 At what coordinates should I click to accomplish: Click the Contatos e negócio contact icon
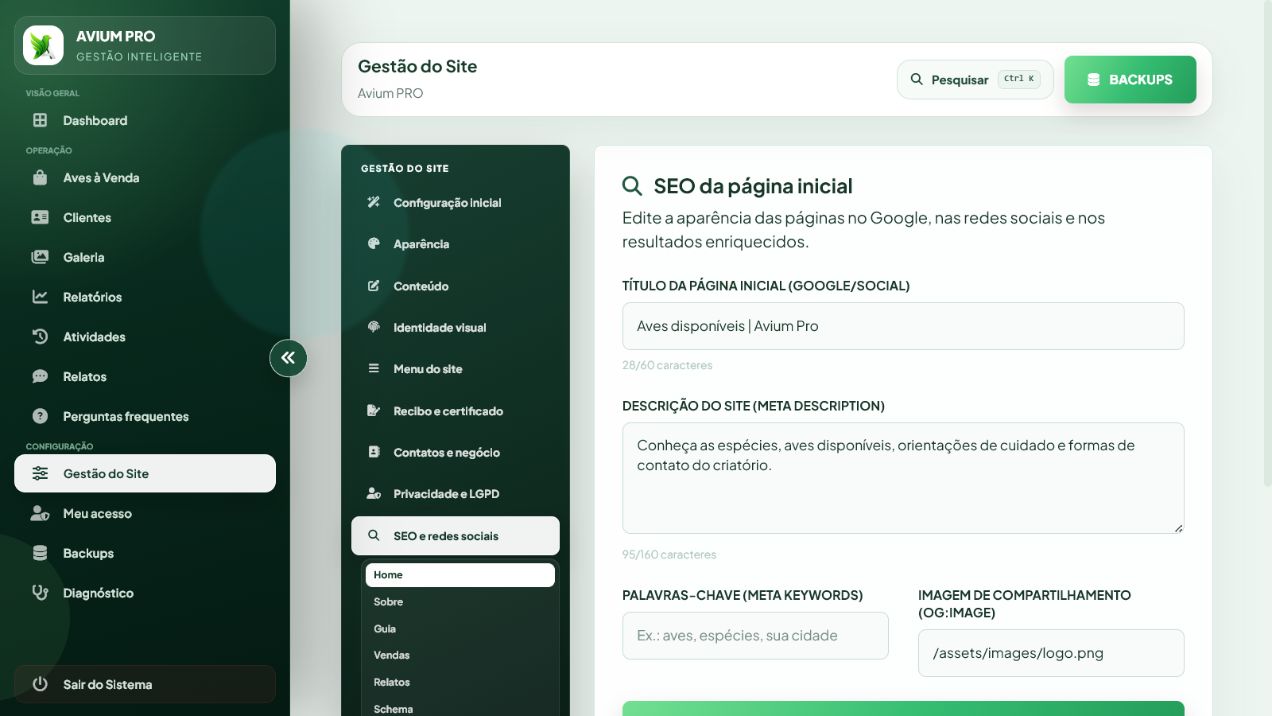pyautogui.click(x=374, y=452)
